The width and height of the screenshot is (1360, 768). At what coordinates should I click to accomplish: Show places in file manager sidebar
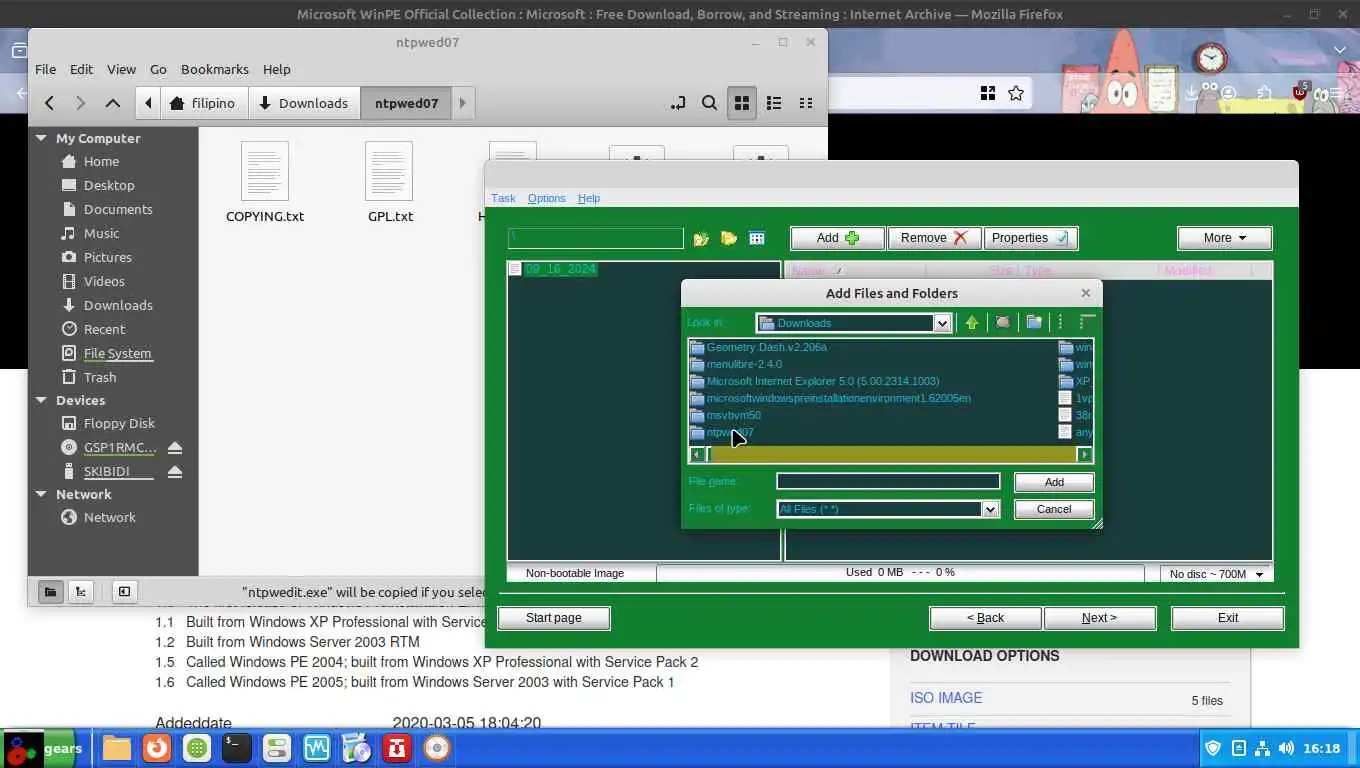(50, 591)
